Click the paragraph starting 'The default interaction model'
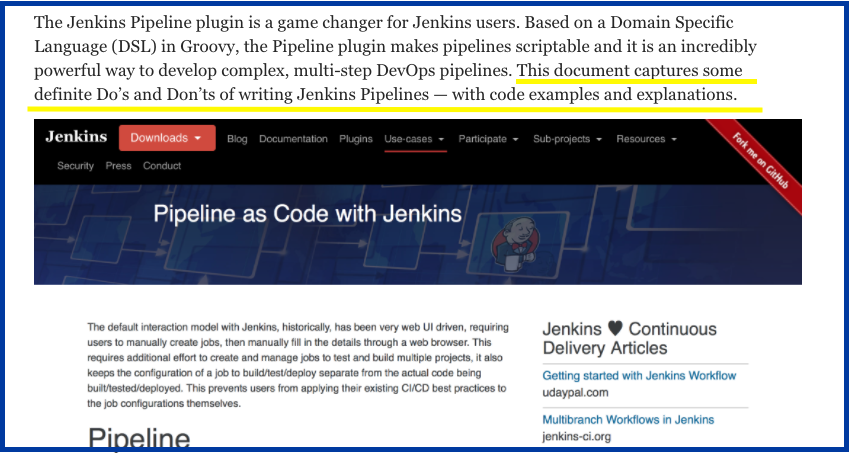This screenshot has width=850, height=453. [298, 366]
